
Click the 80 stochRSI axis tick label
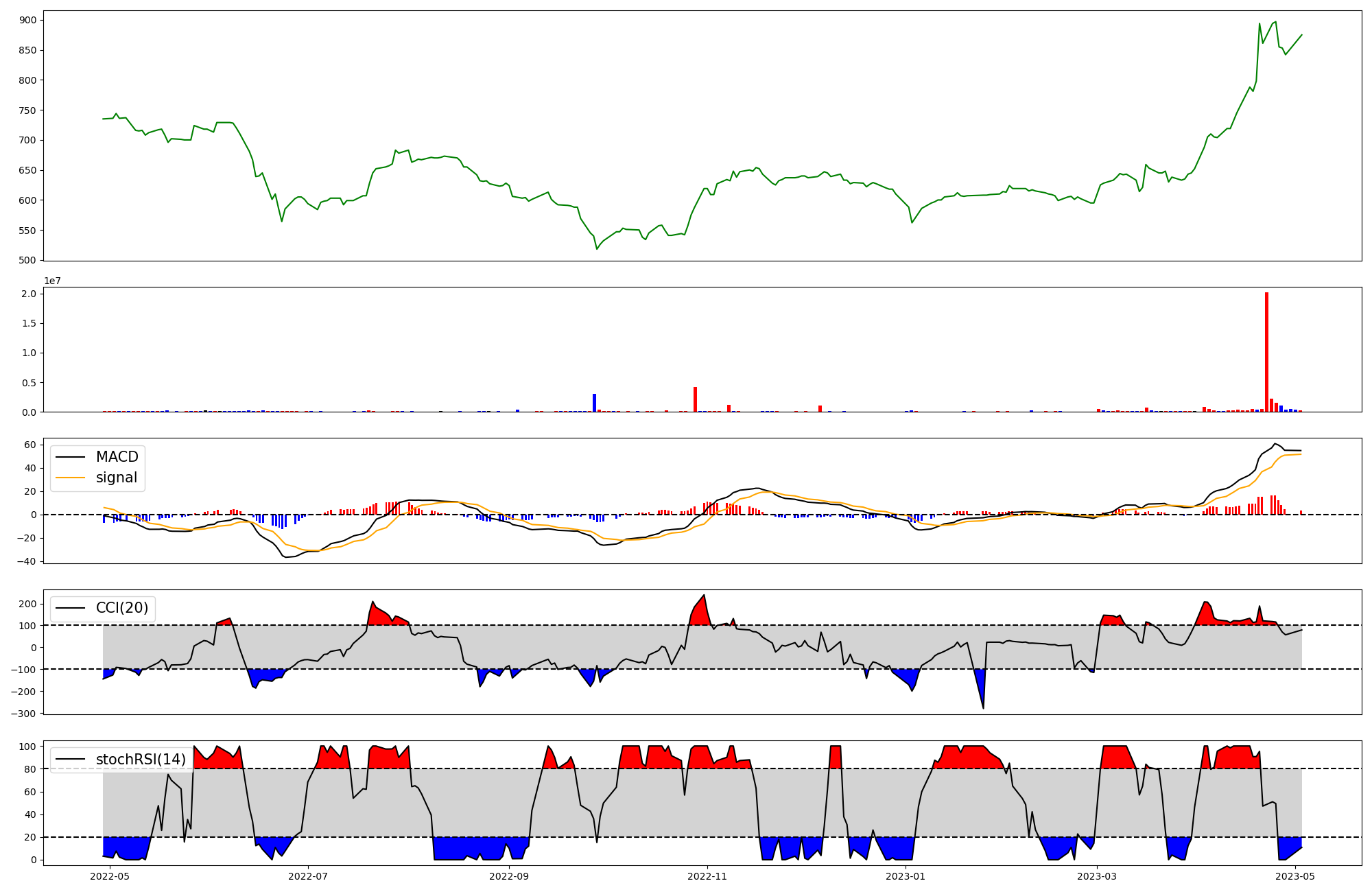coord(30,769)
